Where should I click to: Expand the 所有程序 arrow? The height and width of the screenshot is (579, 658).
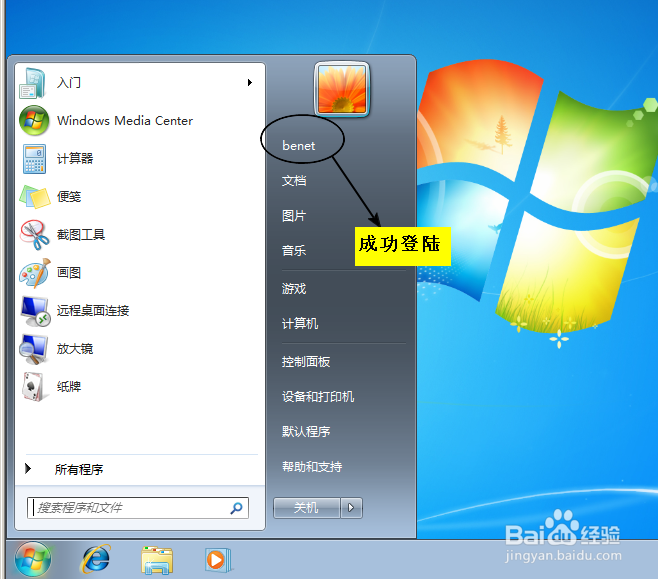click(x=28, y=469)
